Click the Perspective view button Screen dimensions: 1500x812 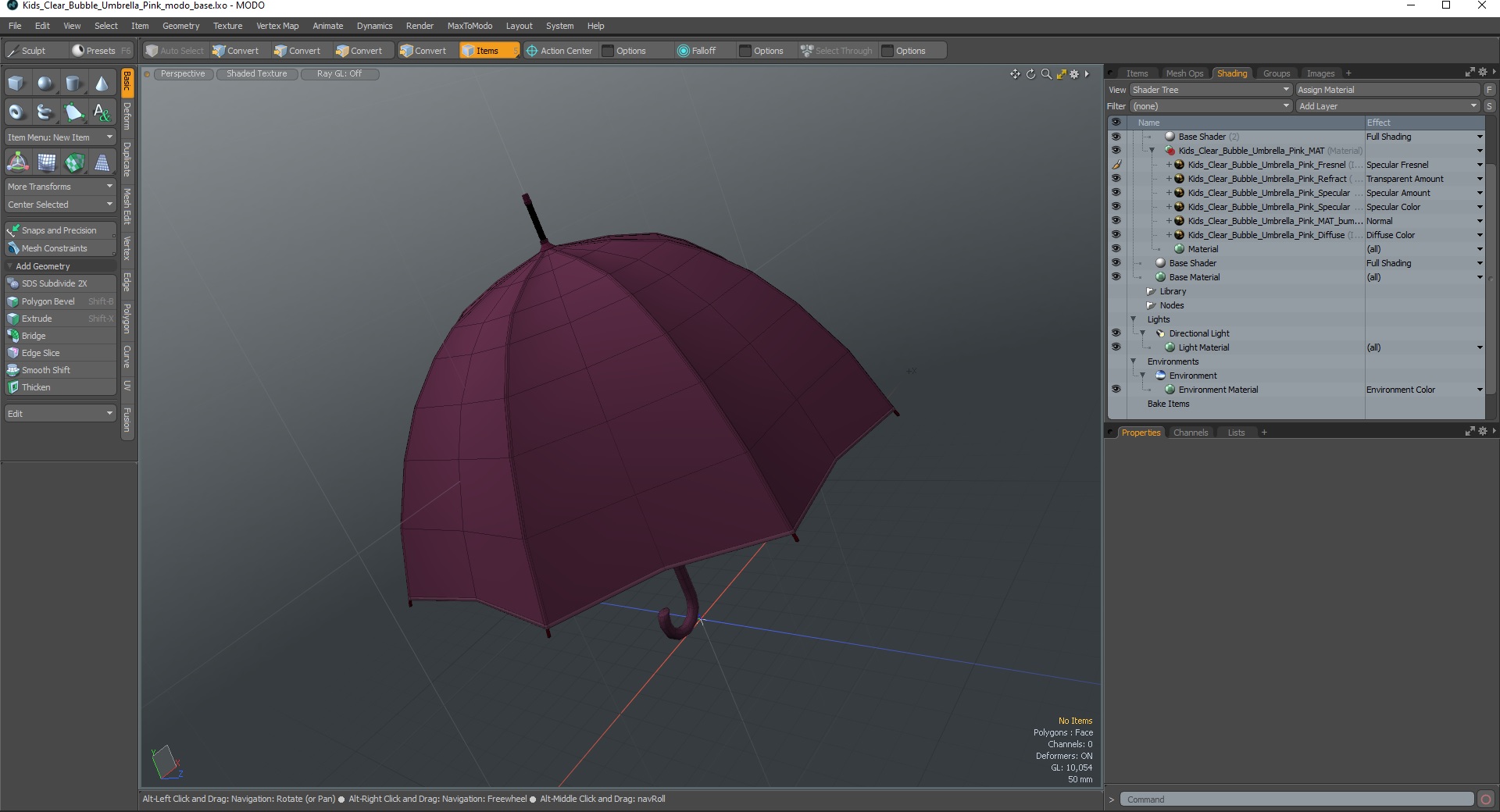[x=183, y=74]
